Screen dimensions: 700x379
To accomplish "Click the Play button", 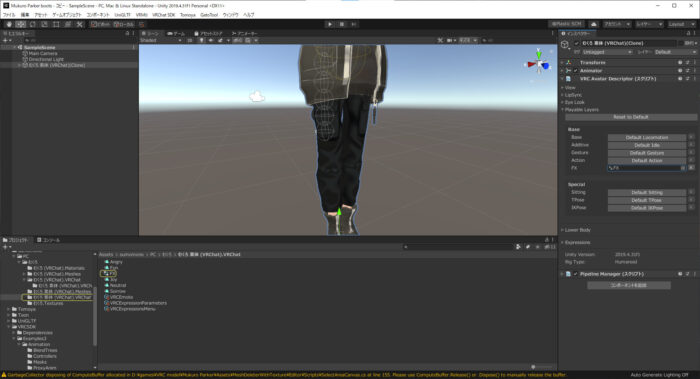I will pyautogui.click(x=330, y=24).
